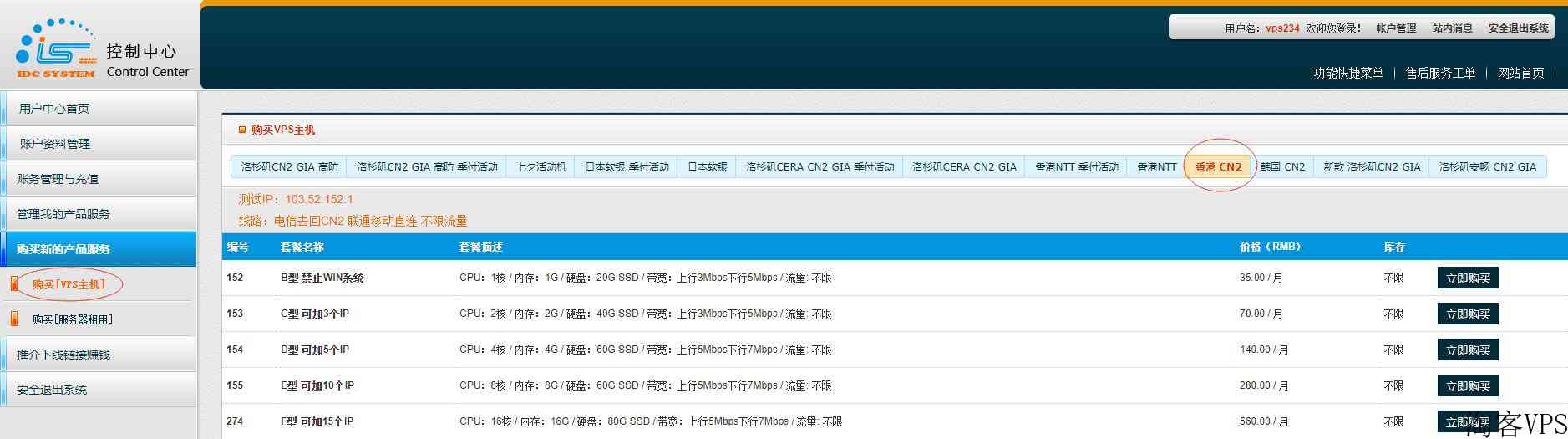Click plan number 274
Screen dimensions: 1568x439
coord(235,421)
